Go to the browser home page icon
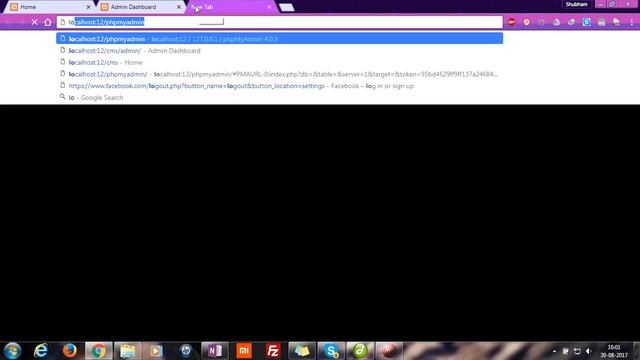The width and height of the screenshot is (640, 360). tap(48, 22)
